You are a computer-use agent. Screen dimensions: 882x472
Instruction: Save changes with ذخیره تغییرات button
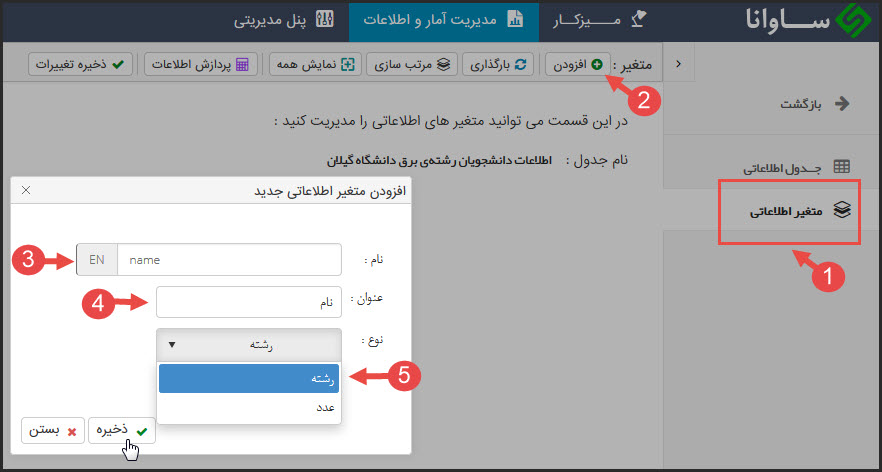pos(80,65)
